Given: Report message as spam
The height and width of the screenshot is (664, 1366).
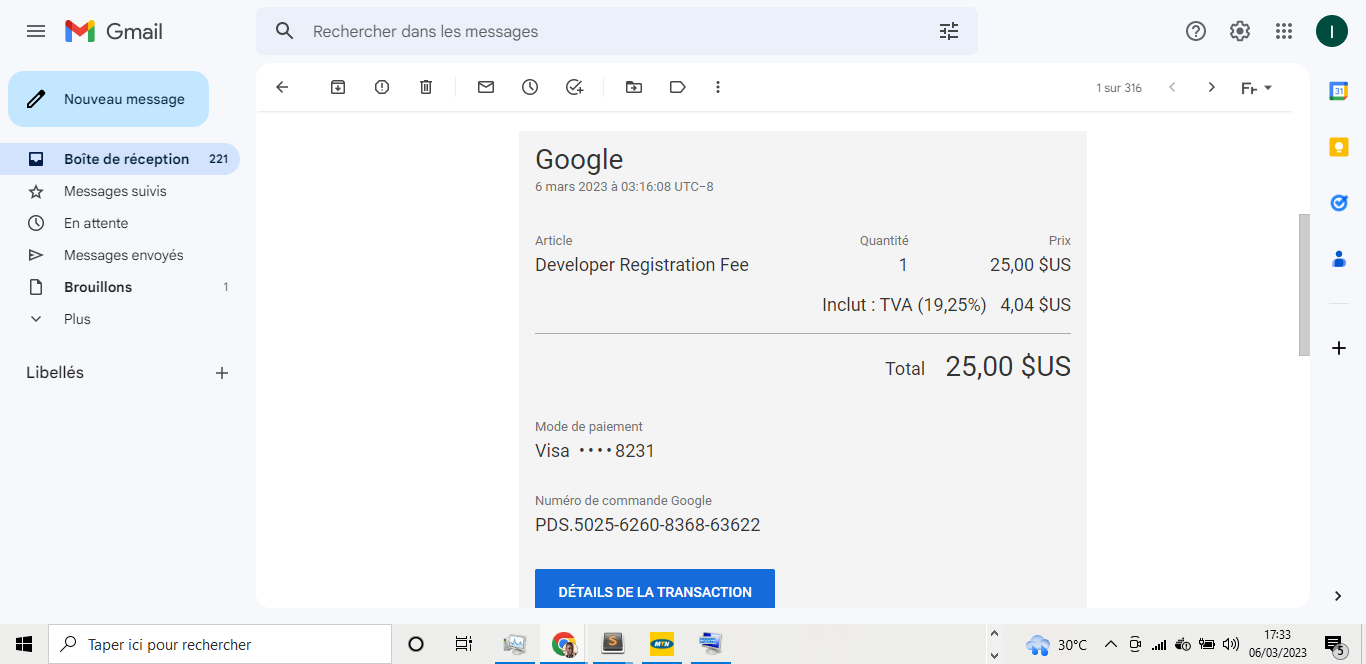Looking at the screenshot, I should (382, 87).
